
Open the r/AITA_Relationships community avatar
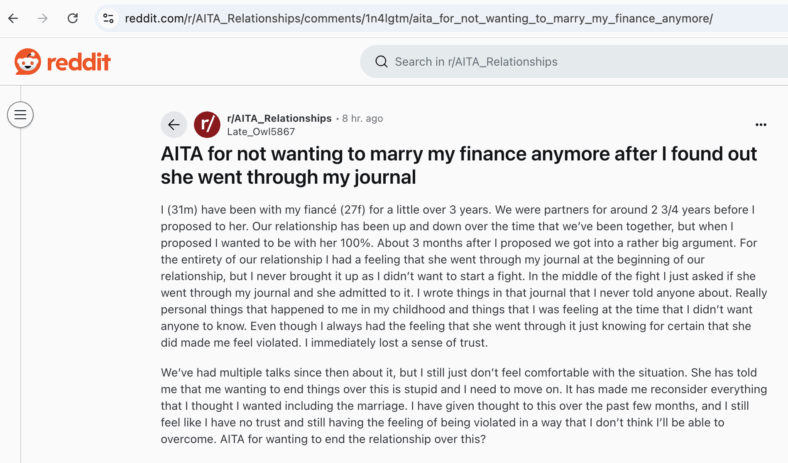pos(207,125)
